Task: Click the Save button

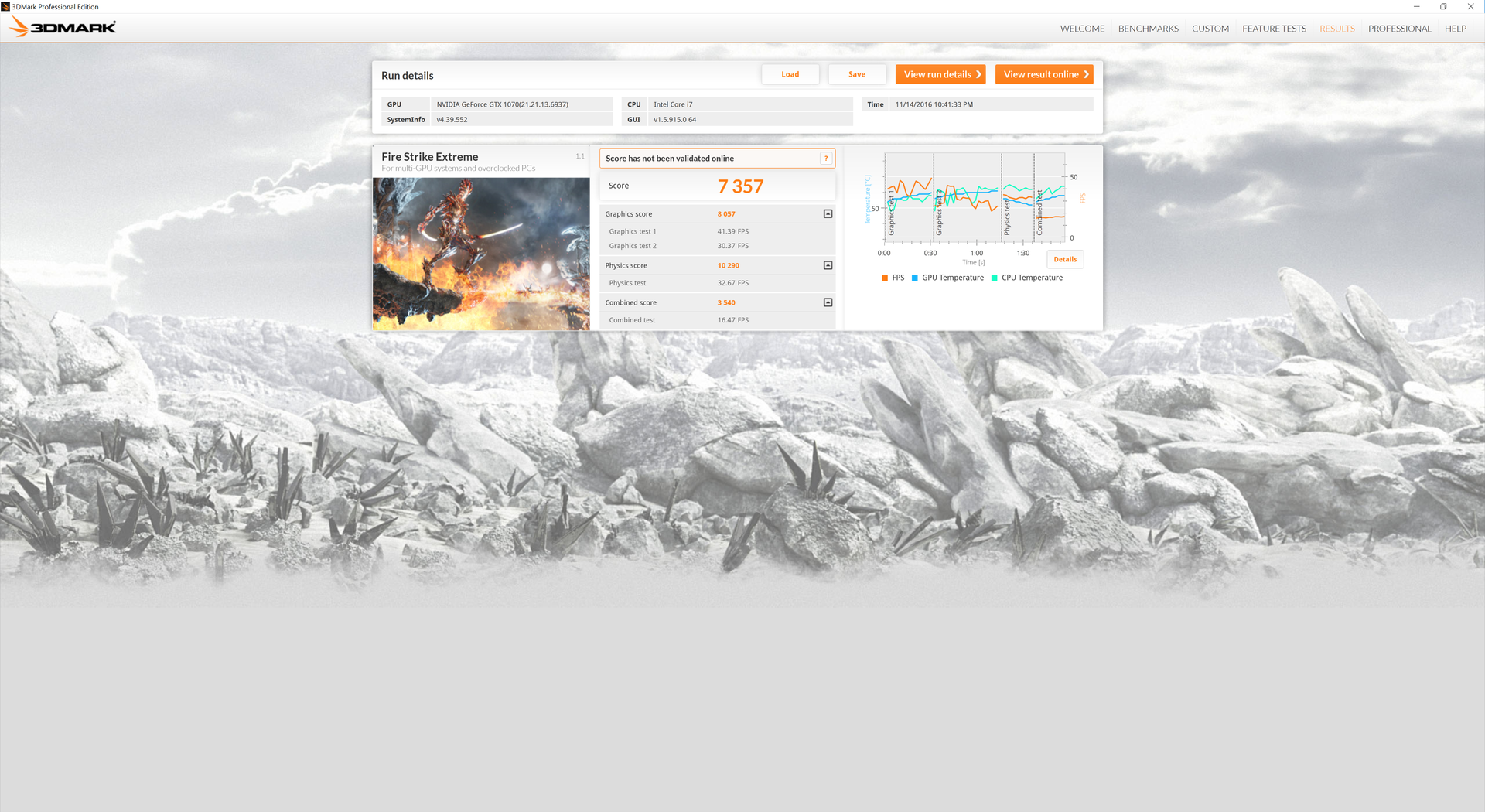Action: click(x=856, y=74)
